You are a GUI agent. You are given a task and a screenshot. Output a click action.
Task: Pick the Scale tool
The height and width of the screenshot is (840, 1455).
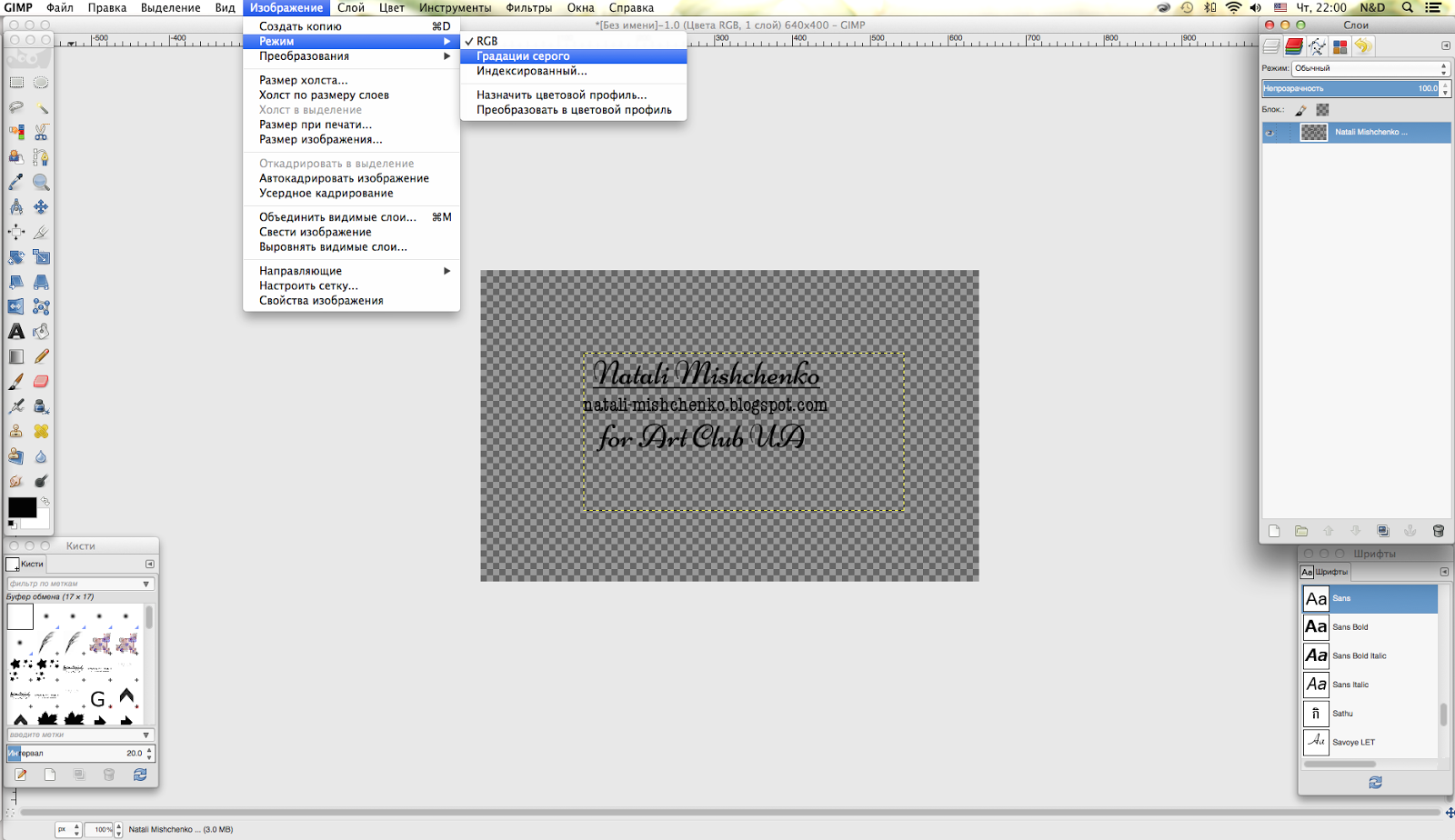coord(41,257)
